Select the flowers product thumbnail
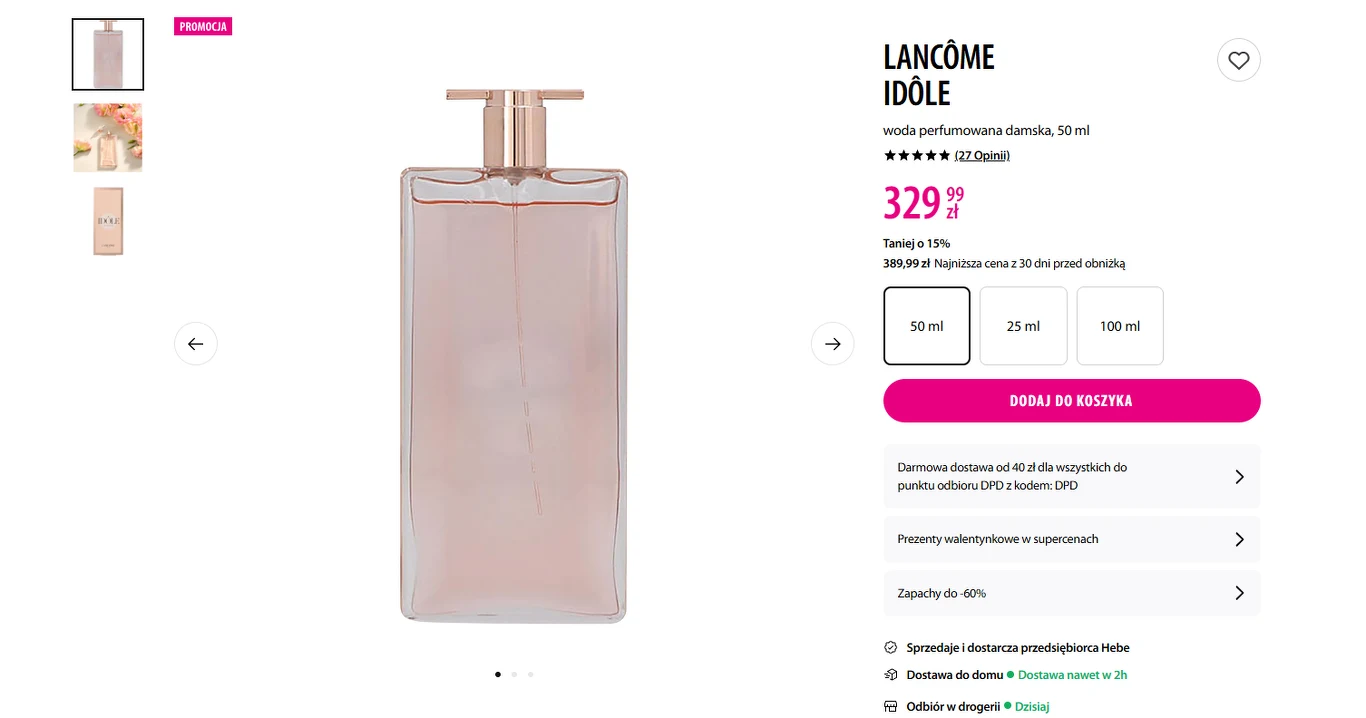This screenshot has width=1366, height=718. [107, 137]
